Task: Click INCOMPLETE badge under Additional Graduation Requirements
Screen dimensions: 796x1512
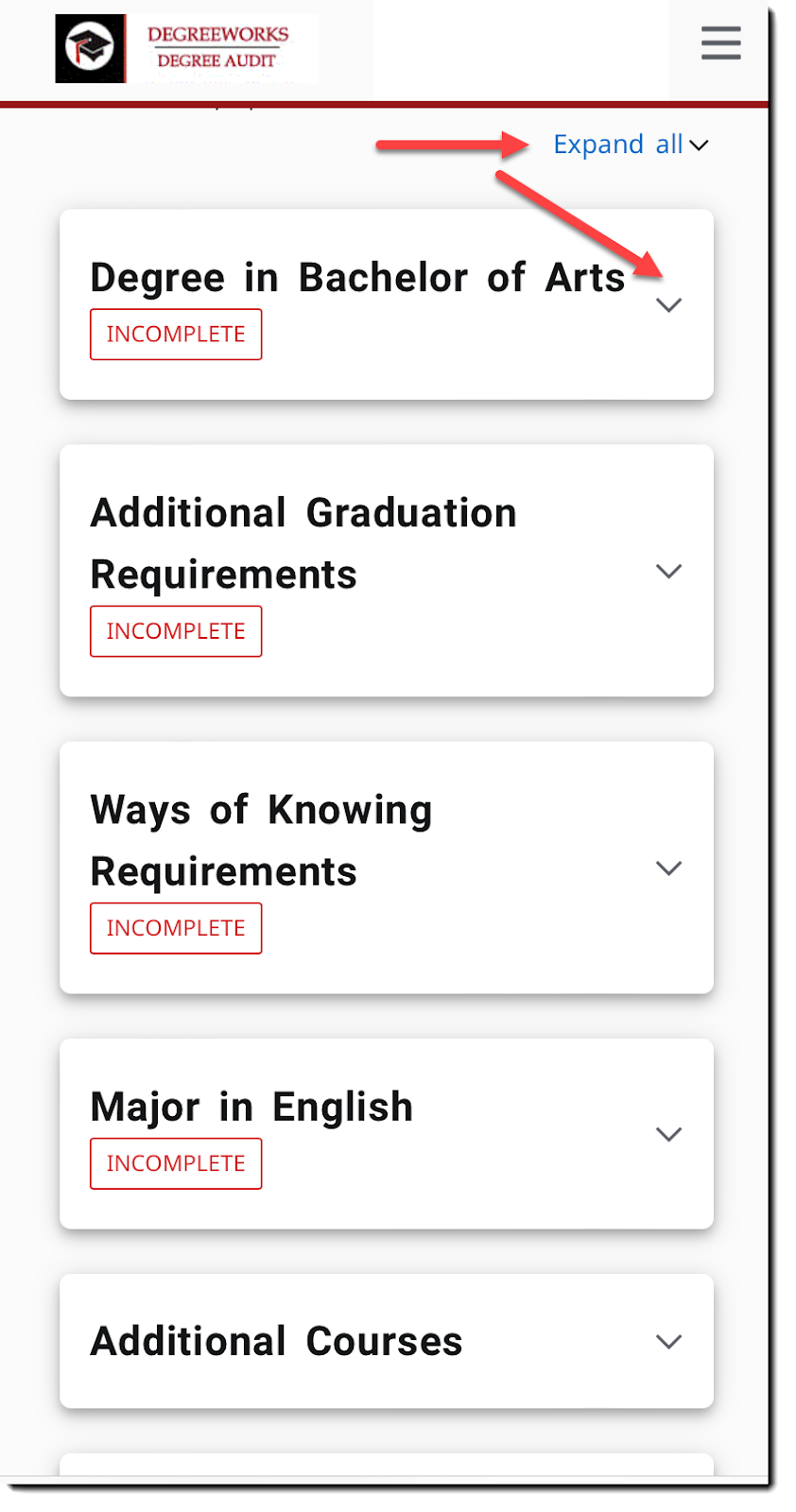Action: [176, 631]
